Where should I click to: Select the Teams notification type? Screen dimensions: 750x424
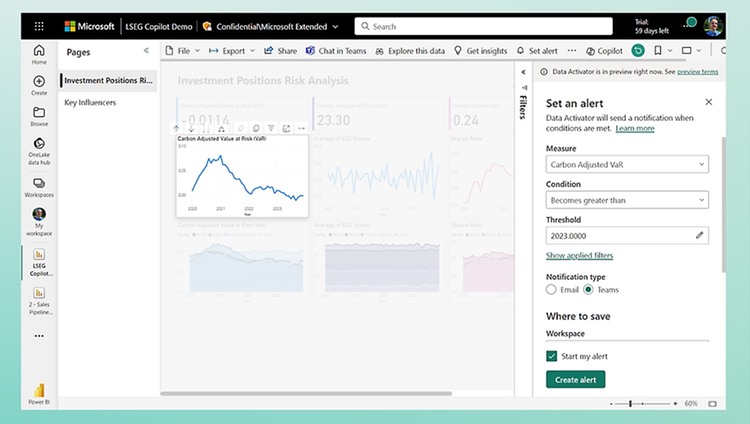coord(588,290)
